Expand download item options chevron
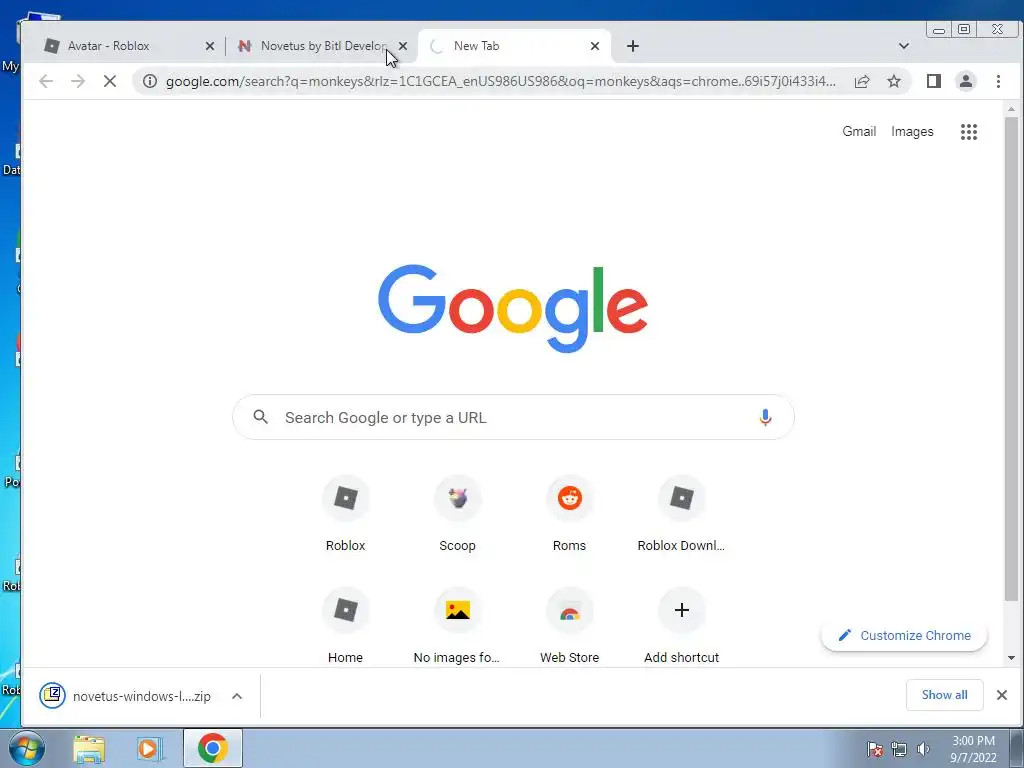Viewport: 1024px width, 768px height. 237,696
